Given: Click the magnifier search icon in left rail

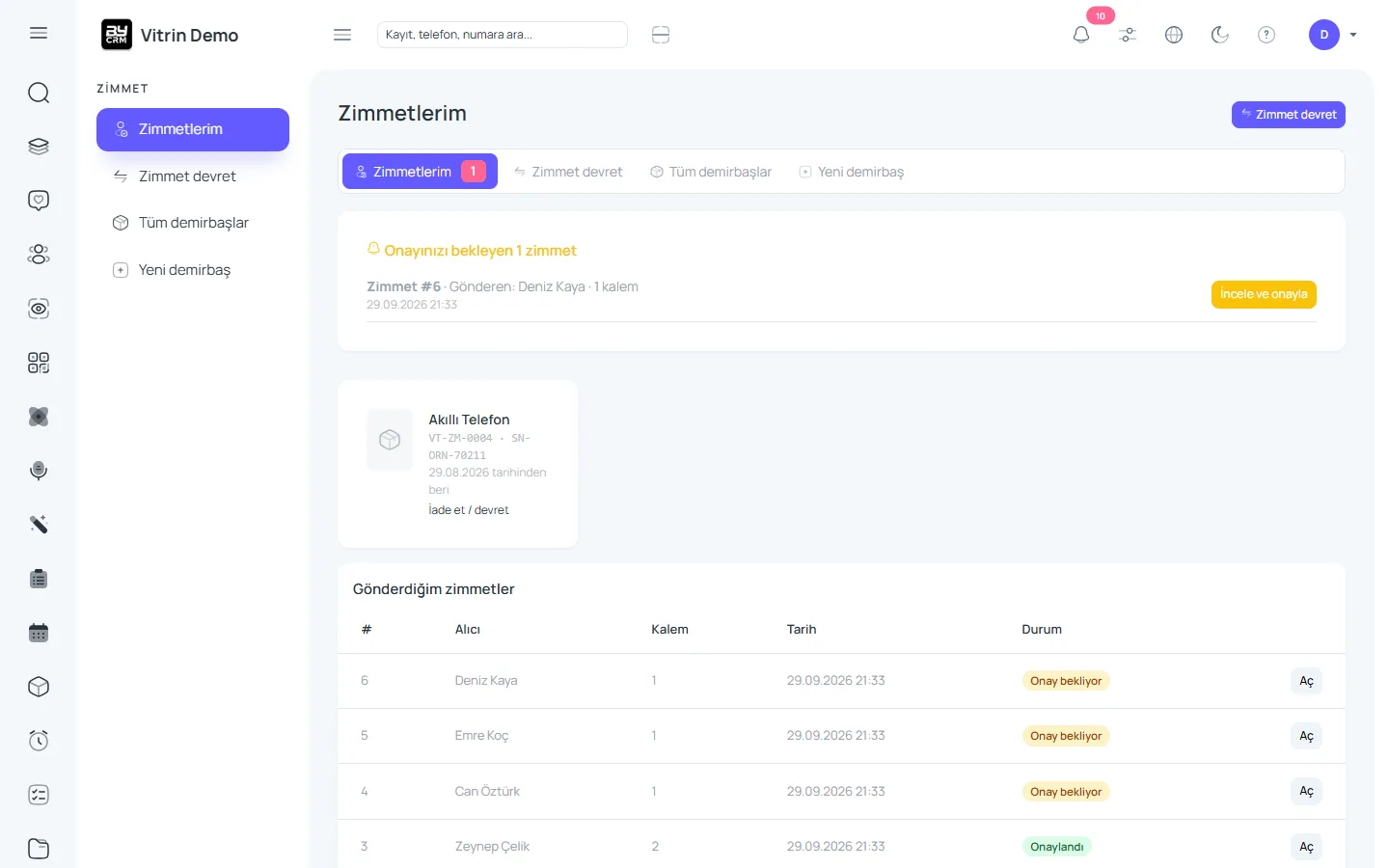Looking at the screenshot, I should click(x=39, y=93).
